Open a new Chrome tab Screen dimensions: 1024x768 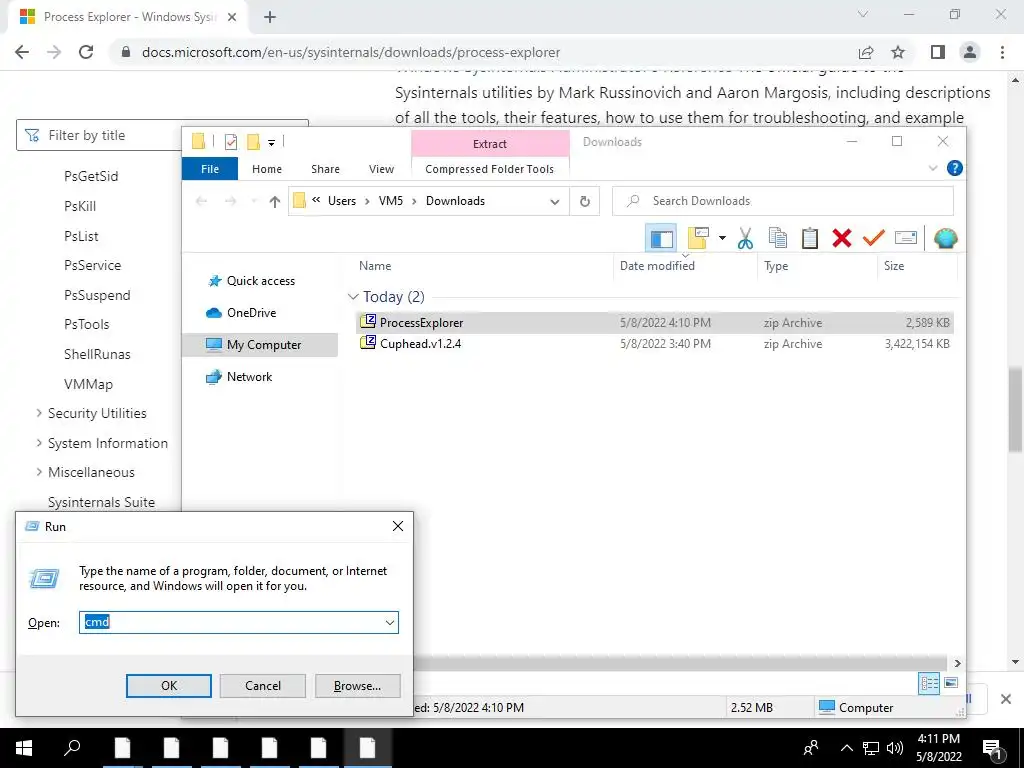pyautogui.click(x=270, y=17)
